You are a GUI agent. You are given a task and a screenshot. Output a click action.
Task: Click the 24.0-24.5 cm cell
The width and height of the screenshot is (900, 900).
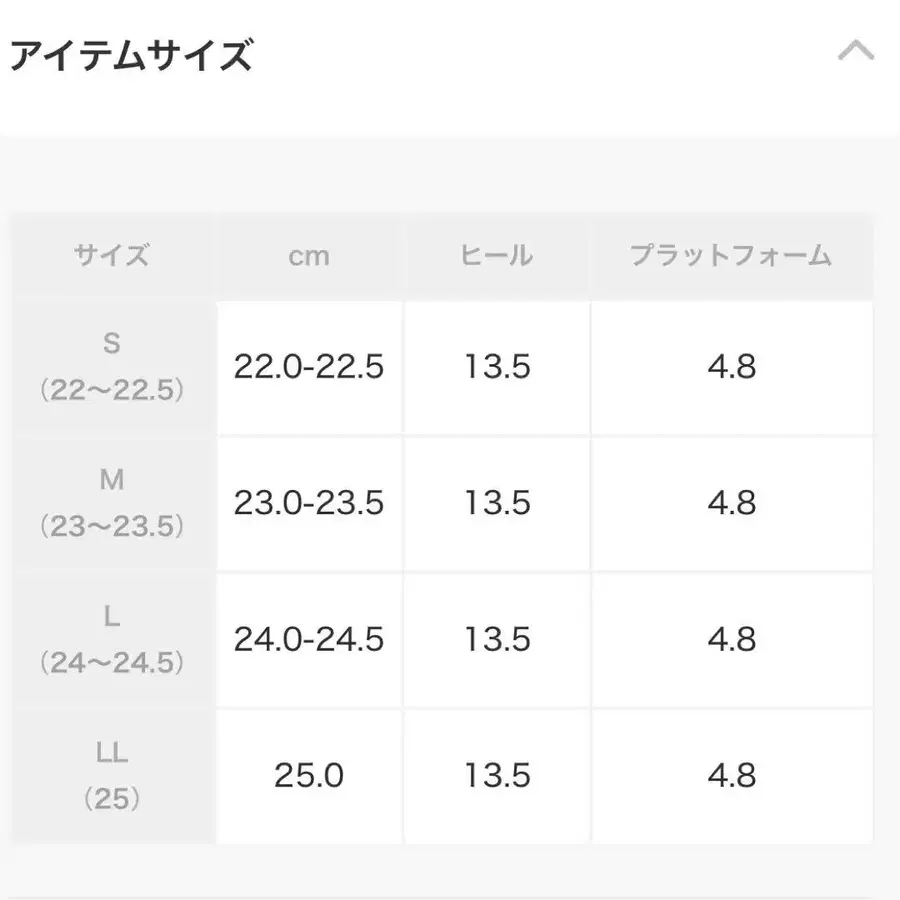[309, 639]
